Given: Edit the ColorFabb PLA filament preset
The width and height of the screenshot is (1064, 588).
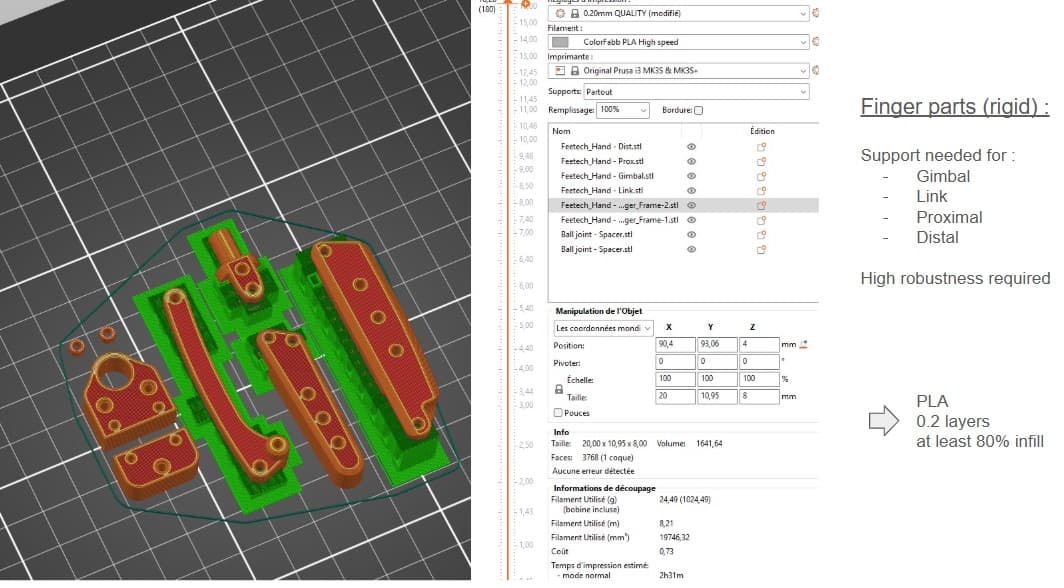Looking at the screenshot, I should (x=815, y=41).
